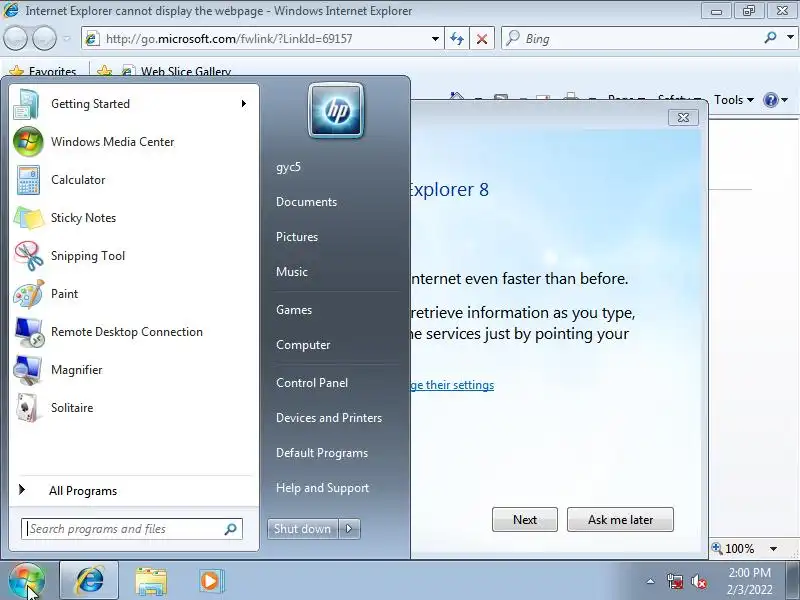Viewport: 800px width, 600px height.
Task: Click the Windows Media Center icon
Action: click(x=28, y=142)
